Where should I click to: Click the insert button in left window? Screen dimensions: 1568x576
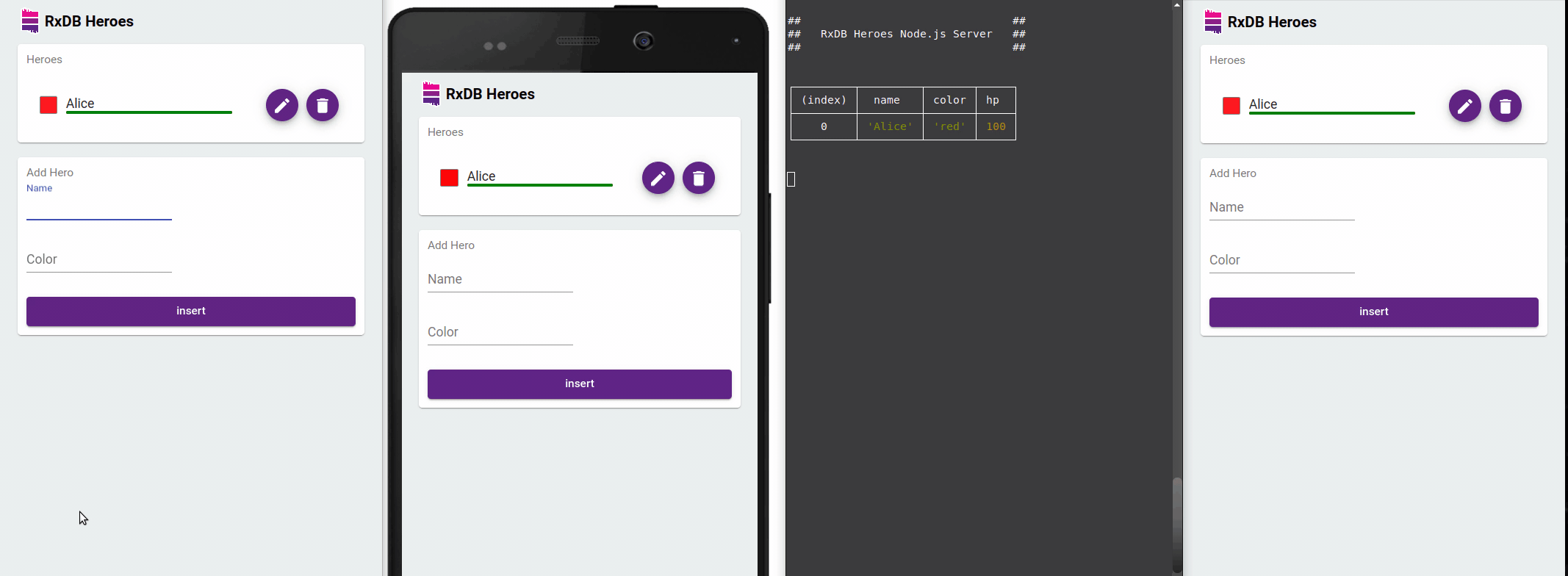191,312
